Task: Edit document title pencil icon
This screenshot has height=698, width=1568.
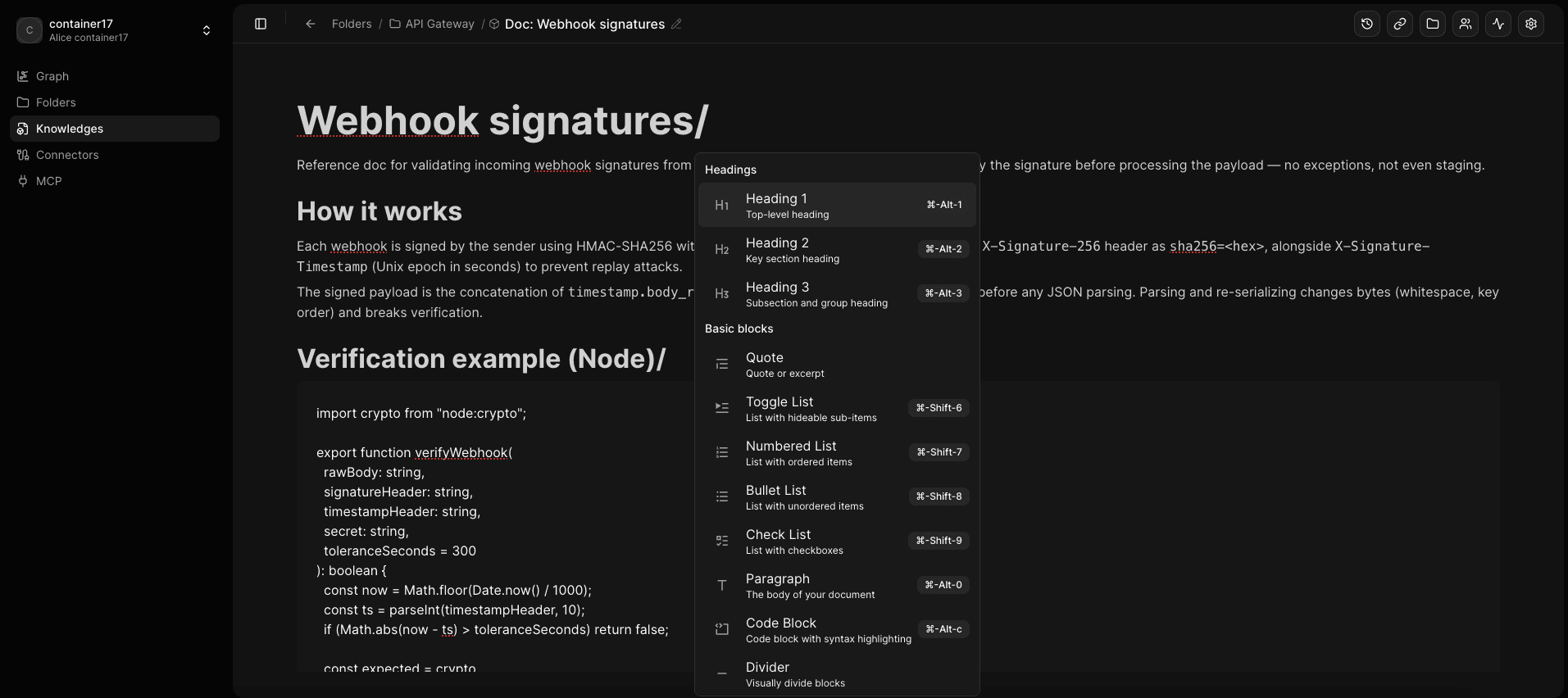Action: point(676,24)
